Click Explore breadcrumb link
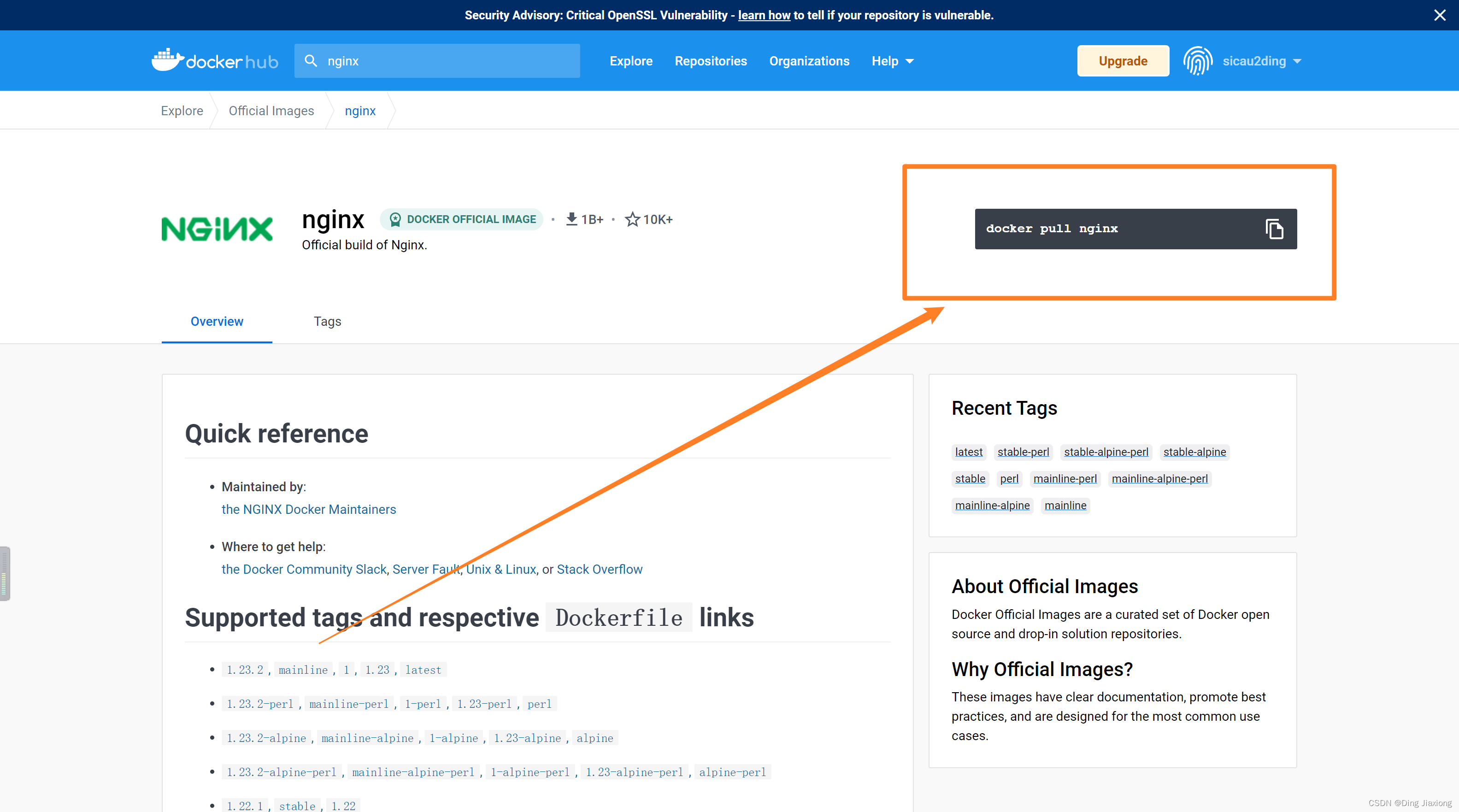 182,111
